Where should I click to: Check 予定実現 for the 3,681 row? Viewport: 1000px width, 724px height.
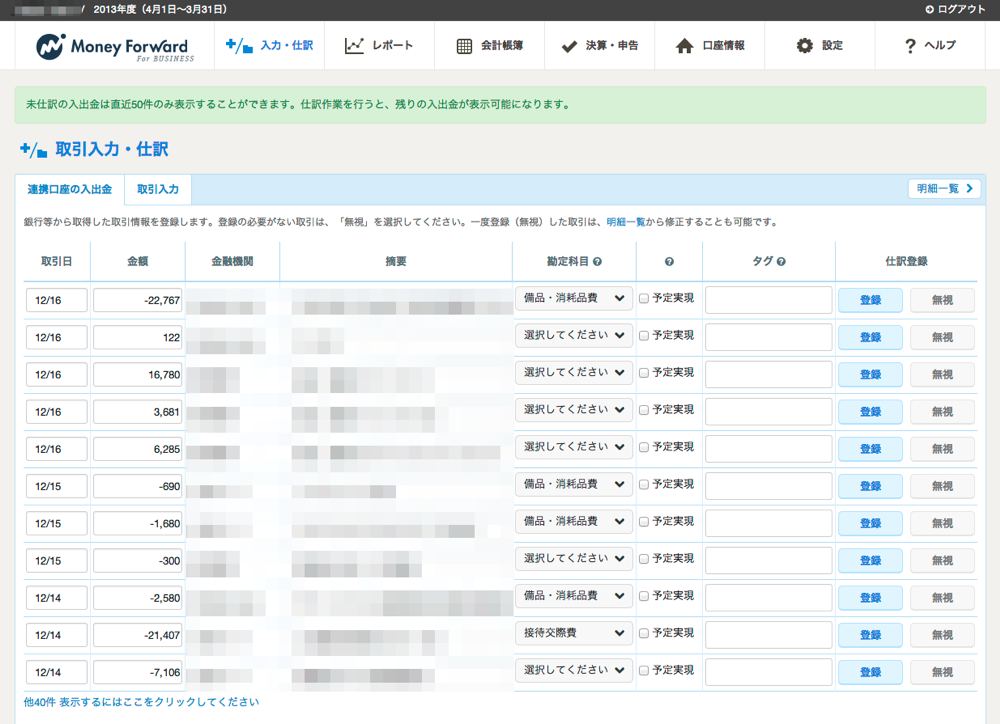point(644,410)
